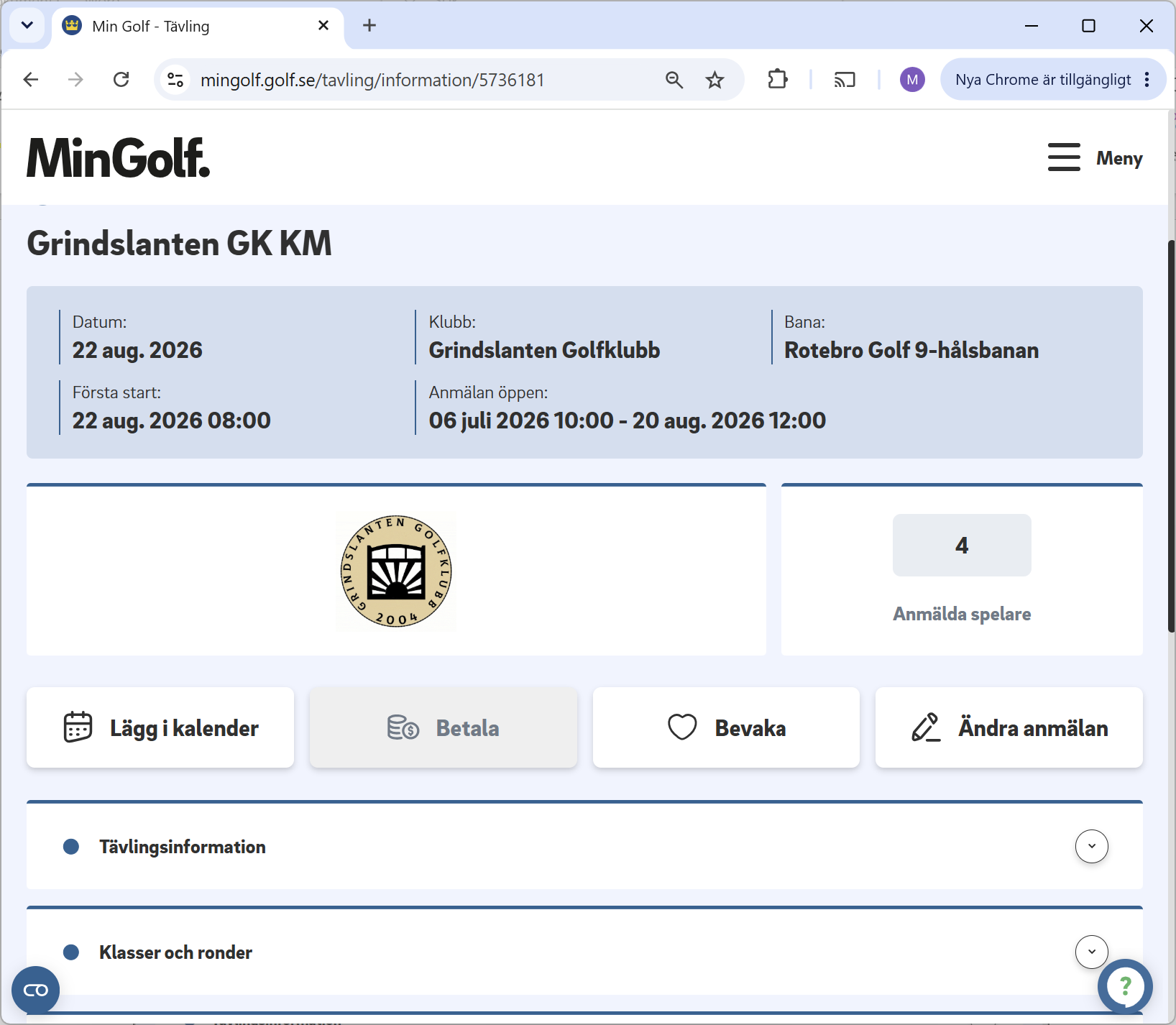The width and height of the screenshot is (1176, 1025).
Task: Click the Betala button
Action: tap(444, 727)
